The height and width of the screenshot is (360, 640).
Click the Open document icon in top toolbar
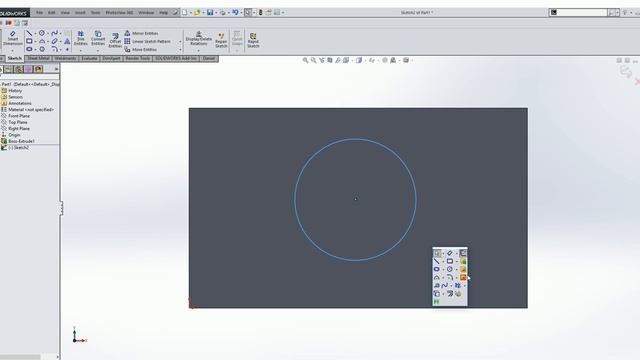(197, 13)
